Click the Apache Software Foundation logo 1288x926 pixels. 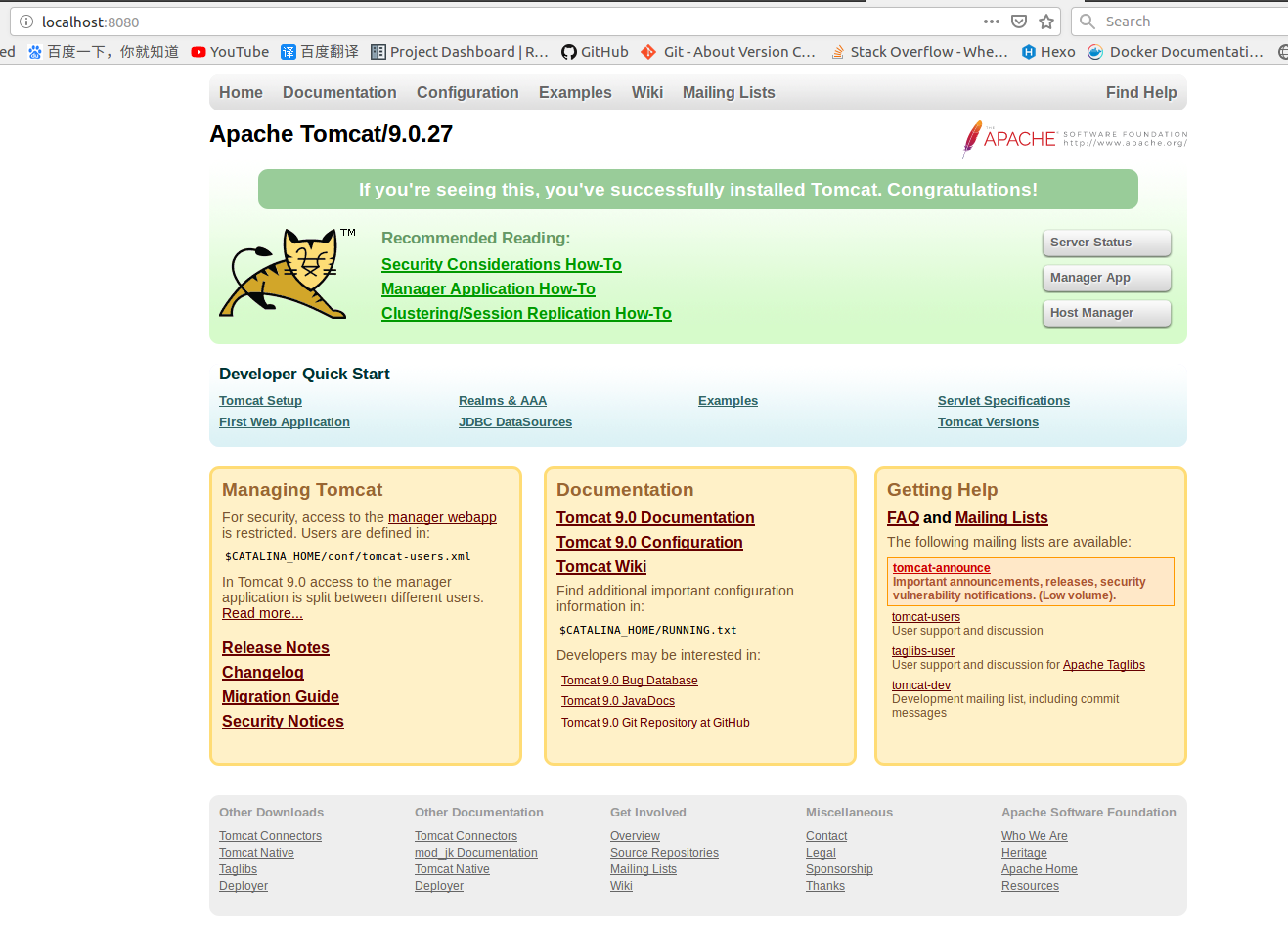(x=1074, y=139)
